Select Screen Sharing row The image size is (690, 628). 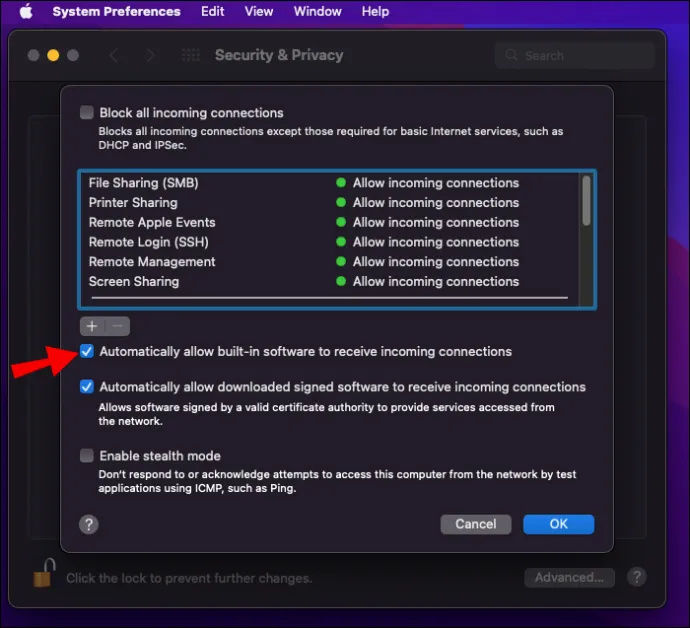point(328,282)
